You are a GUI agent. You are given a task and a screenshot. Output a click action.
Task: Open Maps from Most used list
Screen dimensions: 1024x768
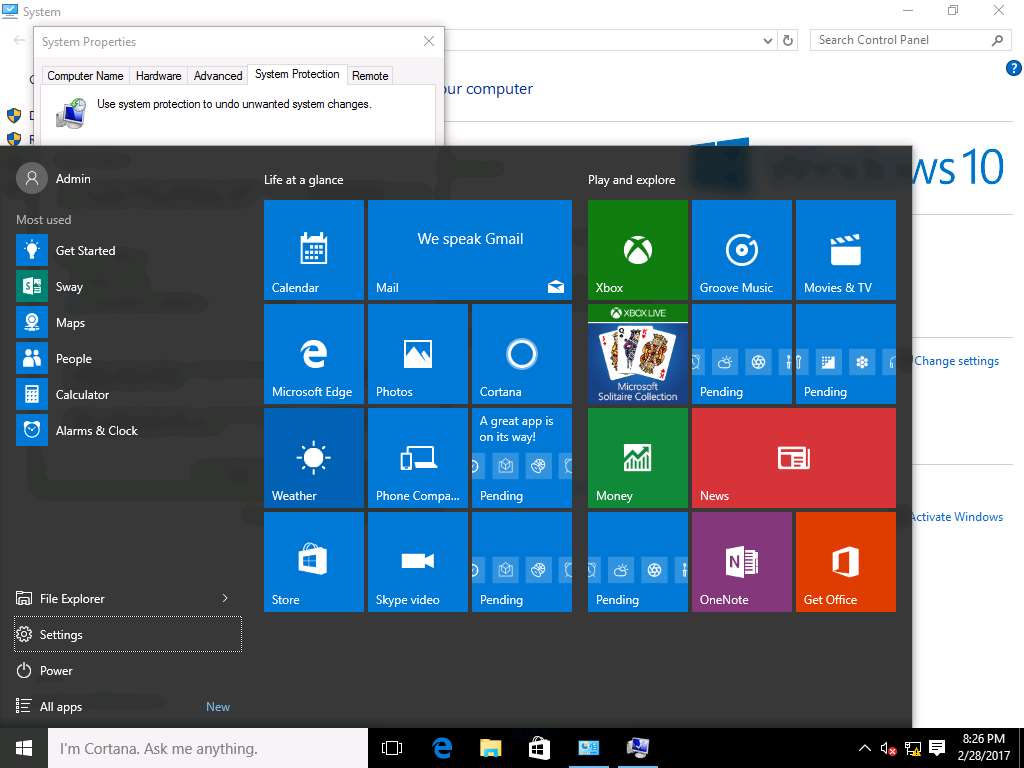(128, 323)
